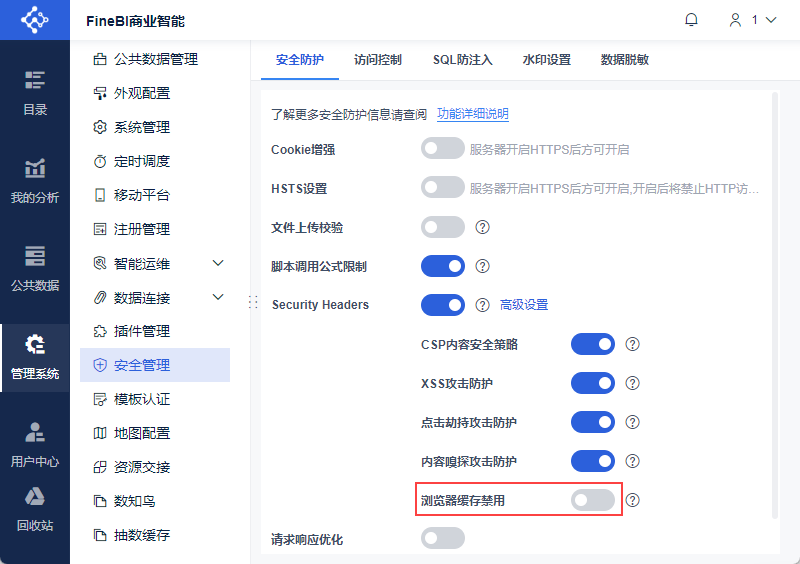Go to 公共数据 sidebar section
Image resolution: width=800 pixels, height=564 pixels.
(x=35, y=267)
